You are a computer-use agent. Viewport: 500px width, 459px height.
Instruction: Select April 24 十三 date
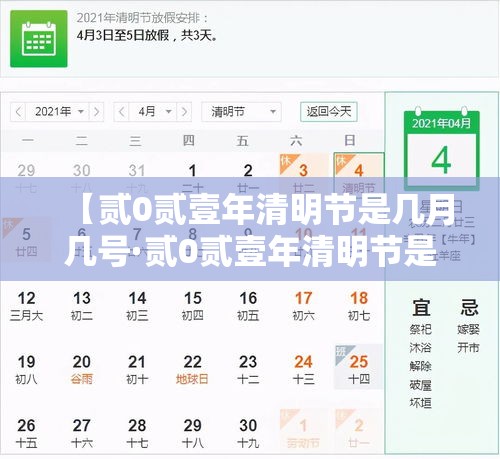(x=303, y=369)
